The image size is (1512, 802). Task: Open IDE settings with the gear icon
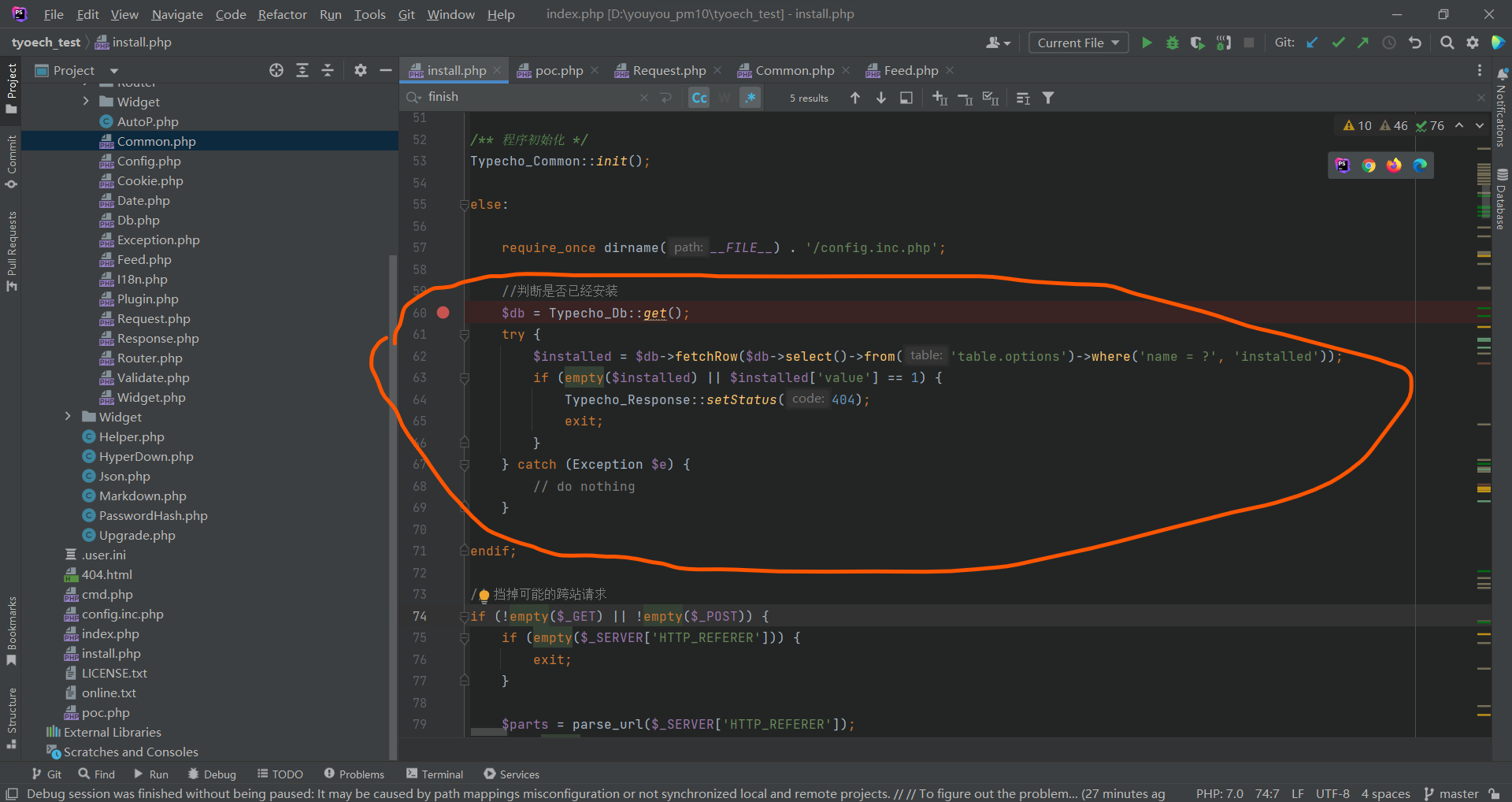click(1473, 43)
